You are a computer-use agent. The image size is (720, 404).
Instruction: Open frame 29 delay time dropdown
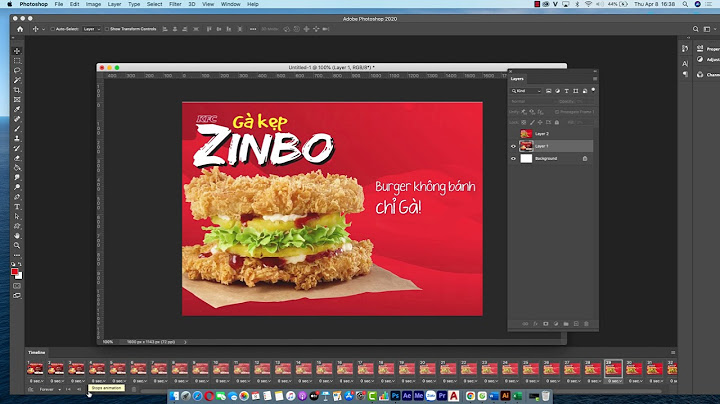click(x=613, y=381)
